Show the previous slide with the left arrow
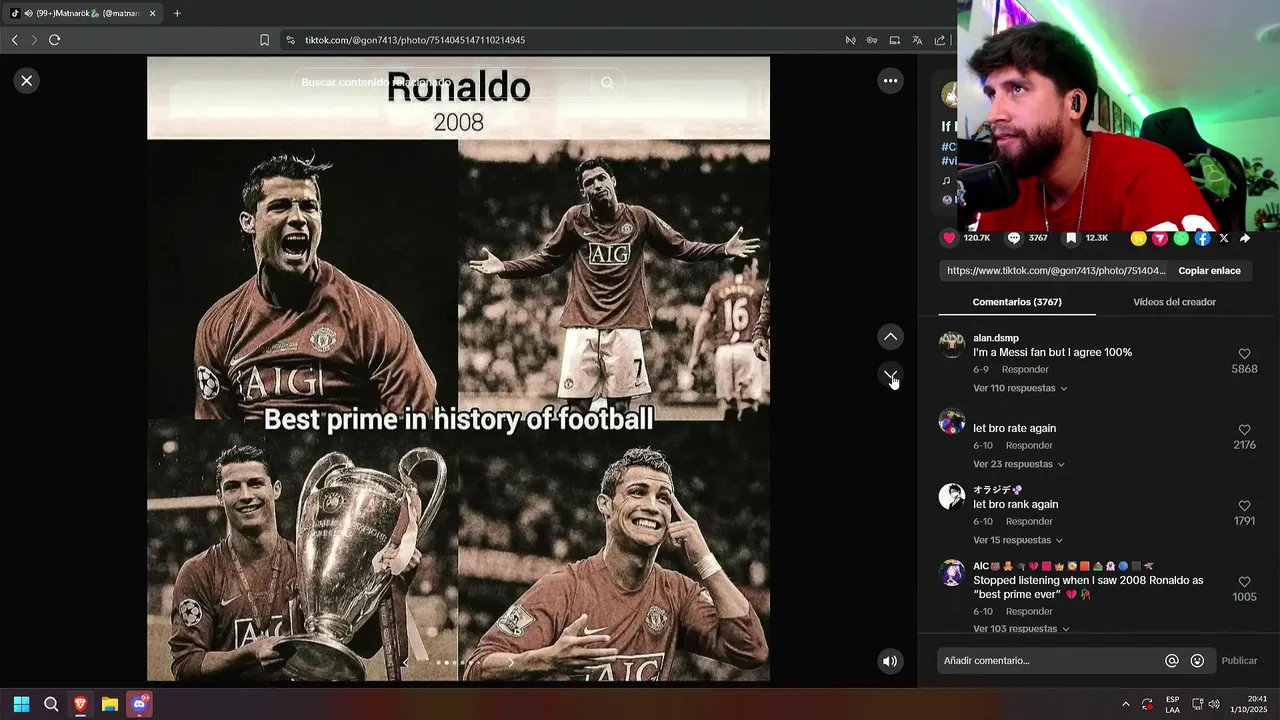 [x=405, y=662]
